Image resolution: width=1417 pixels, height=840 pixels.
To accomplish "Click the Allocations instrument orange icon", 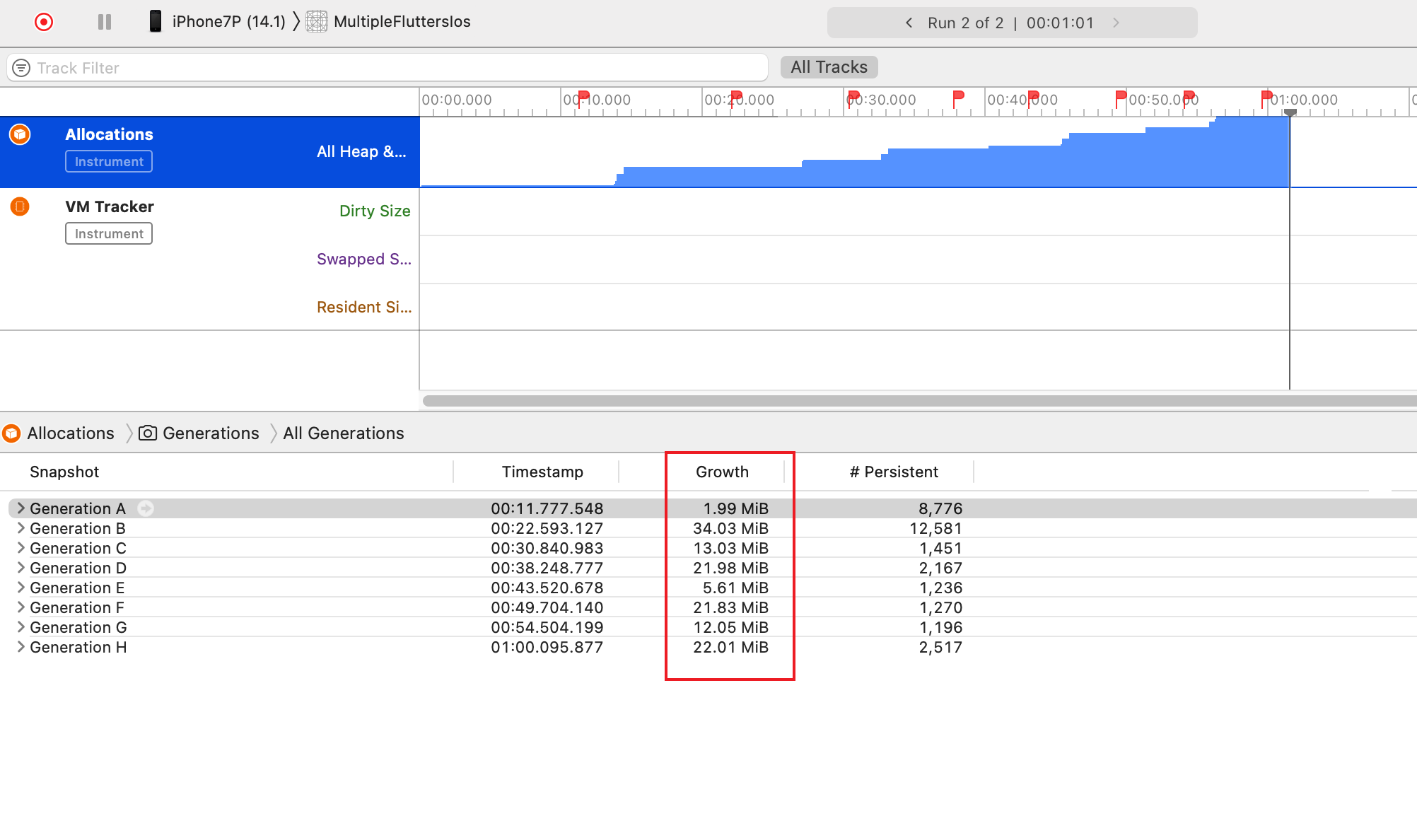I will (20, 134).
